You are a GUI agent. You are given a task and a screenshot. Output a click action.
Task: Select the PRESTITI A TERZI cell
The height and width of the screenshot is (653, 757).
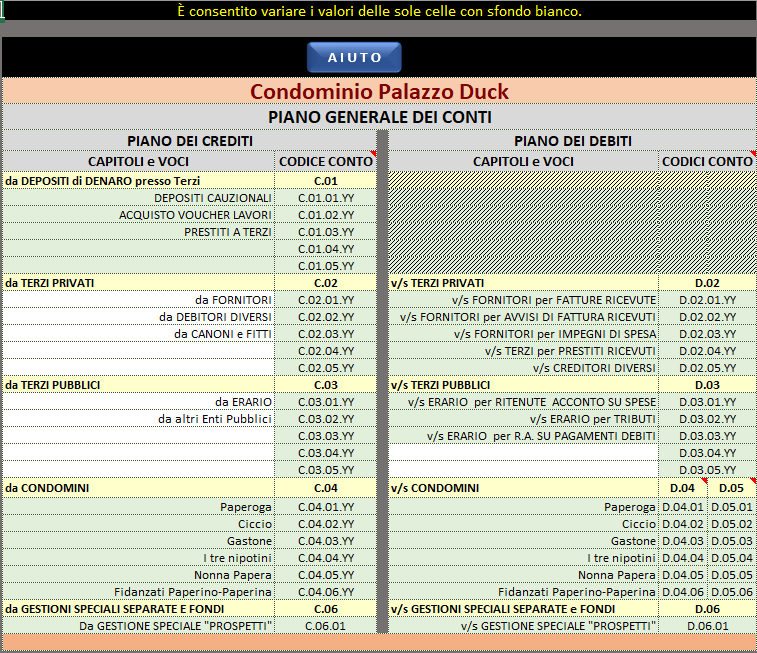click(x=139, y=232)
